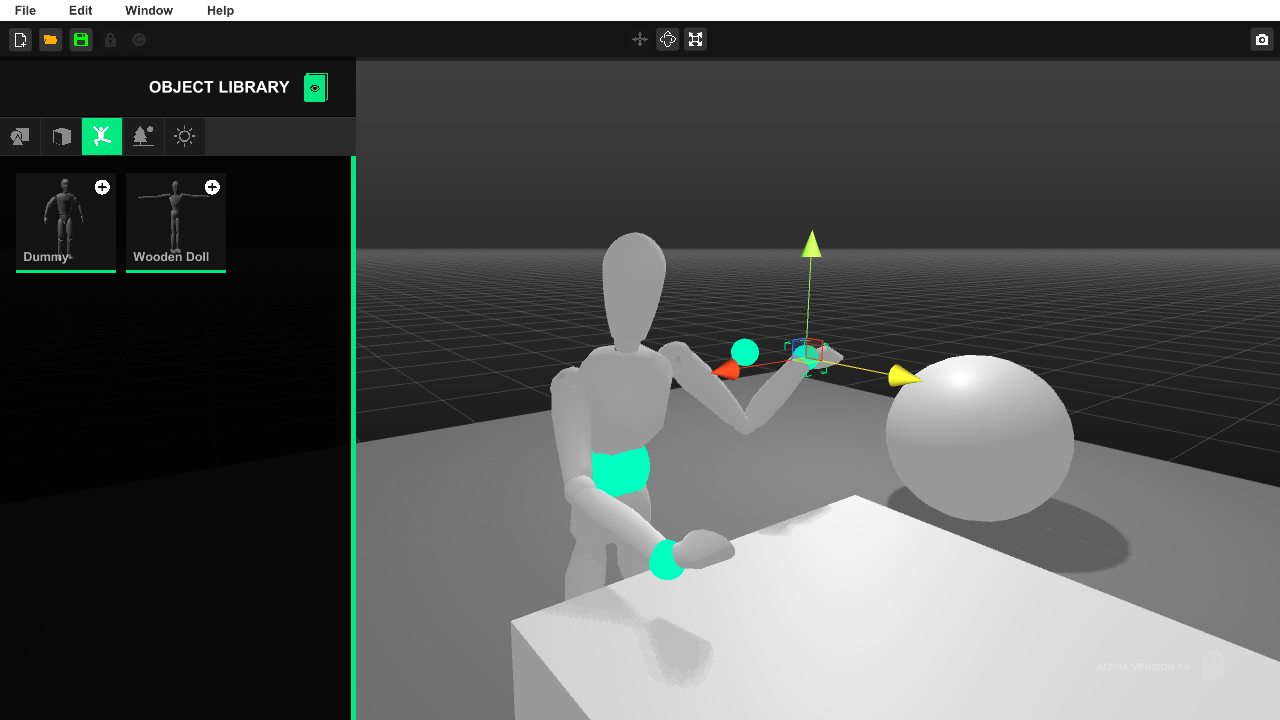1280x720 pixels.
Task: Open the environment tree library tab
Action: (143, 136)
